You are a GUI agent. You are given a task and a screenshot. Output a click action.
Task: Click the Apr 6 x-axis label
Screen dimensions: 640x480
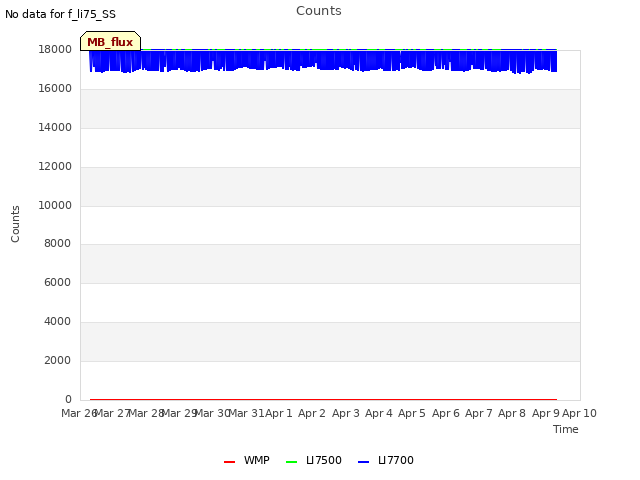[446, 413]
